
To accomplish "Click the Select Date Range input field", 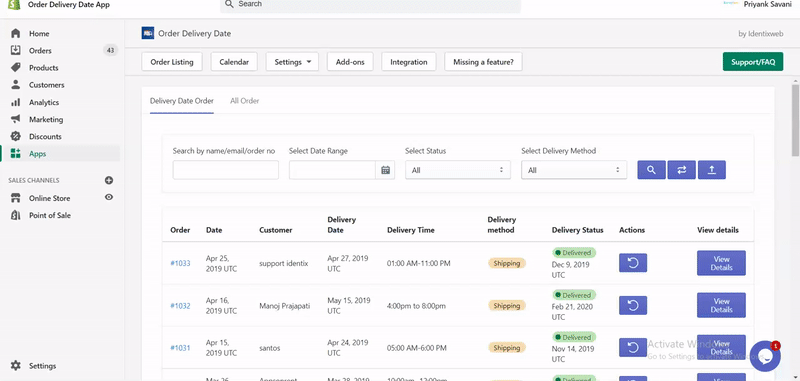I will 333,170.
